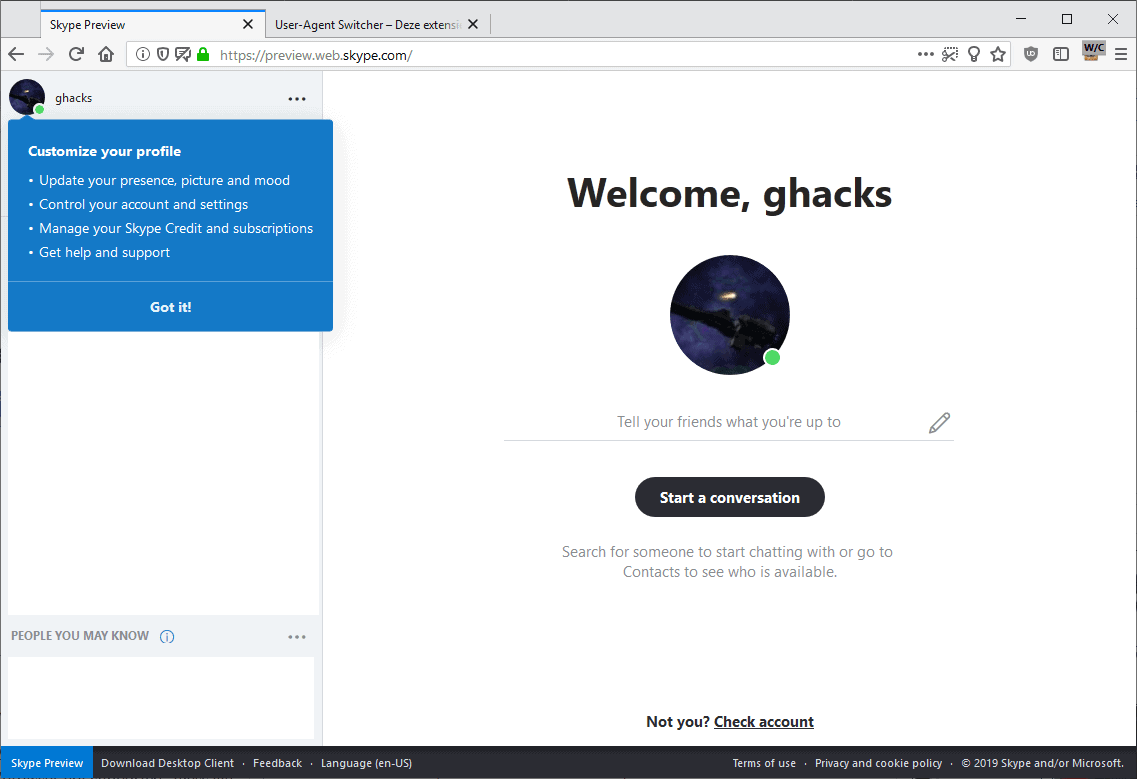Maximize the browser window
This screenshot has width=1137, height=779.
(1067, 19)
